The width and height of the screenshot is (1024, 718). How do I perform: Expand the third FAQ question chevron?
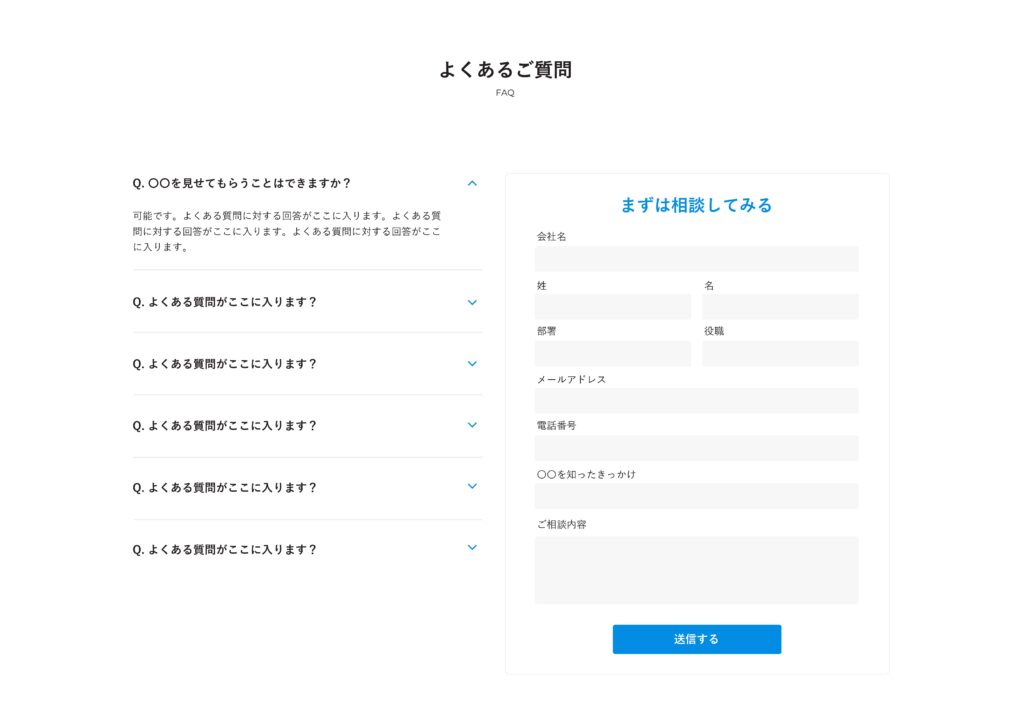[472, 364]
